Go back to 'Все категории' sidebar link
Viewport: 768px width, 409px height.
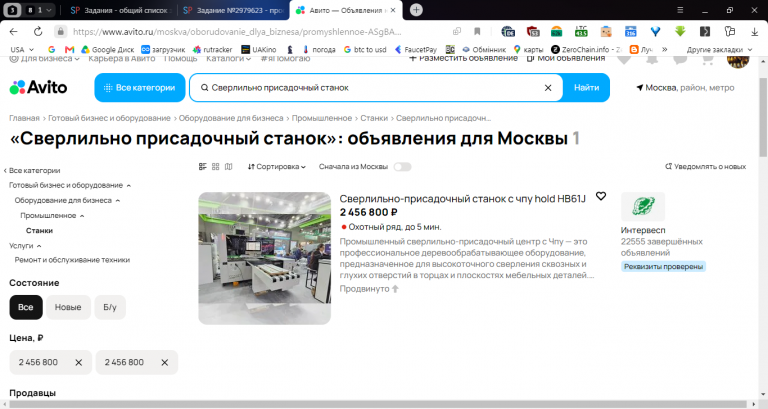pos(32,170)
